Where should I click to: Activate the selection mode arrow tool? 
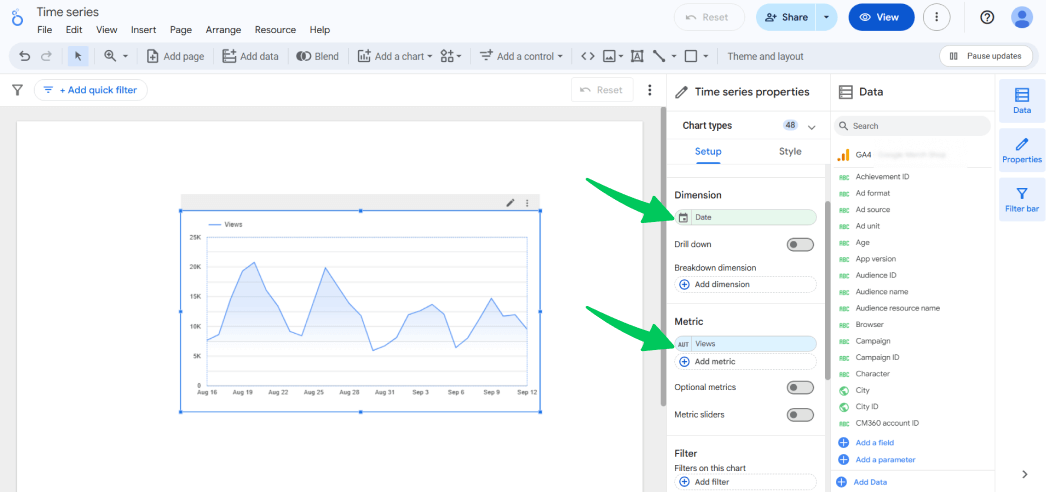click(78, 57)
